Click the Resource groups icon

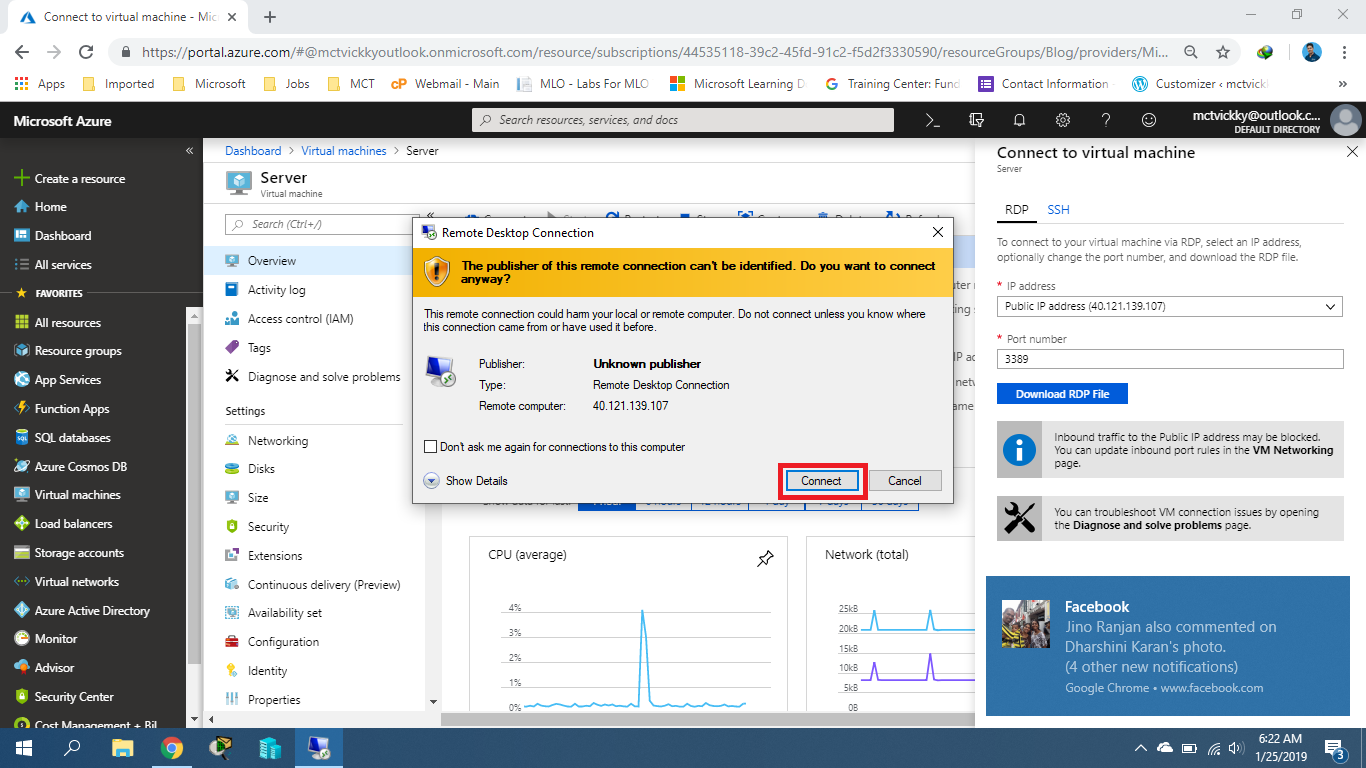click(x=22, y=351)
